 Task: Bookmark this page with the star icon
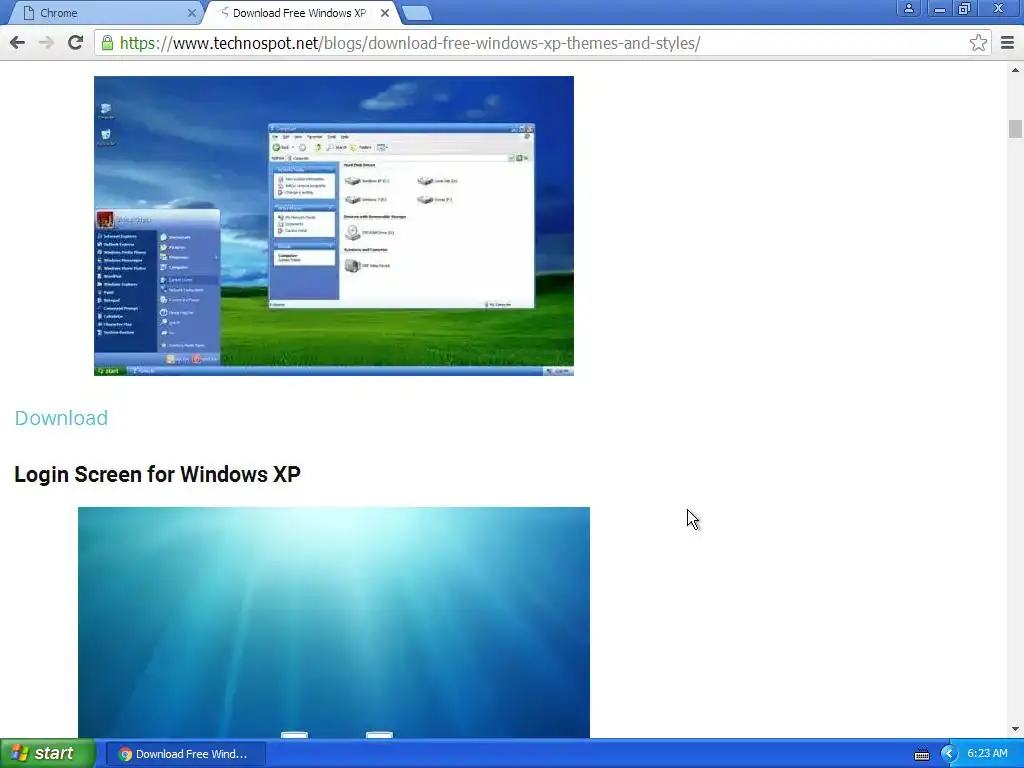[978, 43]
